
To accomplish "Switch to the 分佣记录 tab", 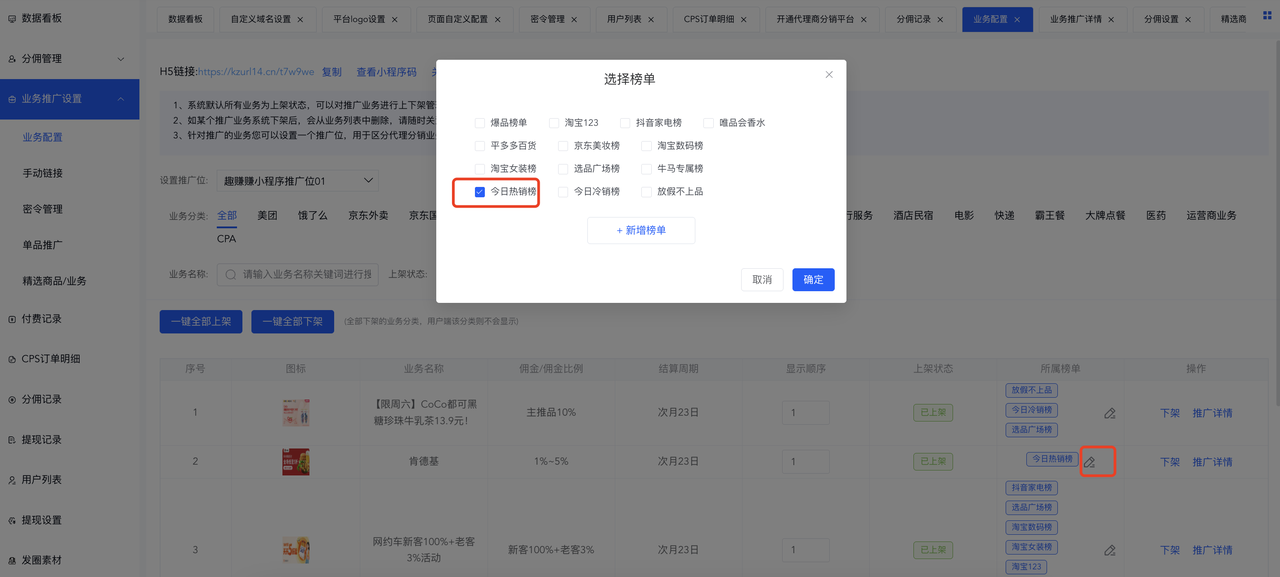I will (912, 19).
